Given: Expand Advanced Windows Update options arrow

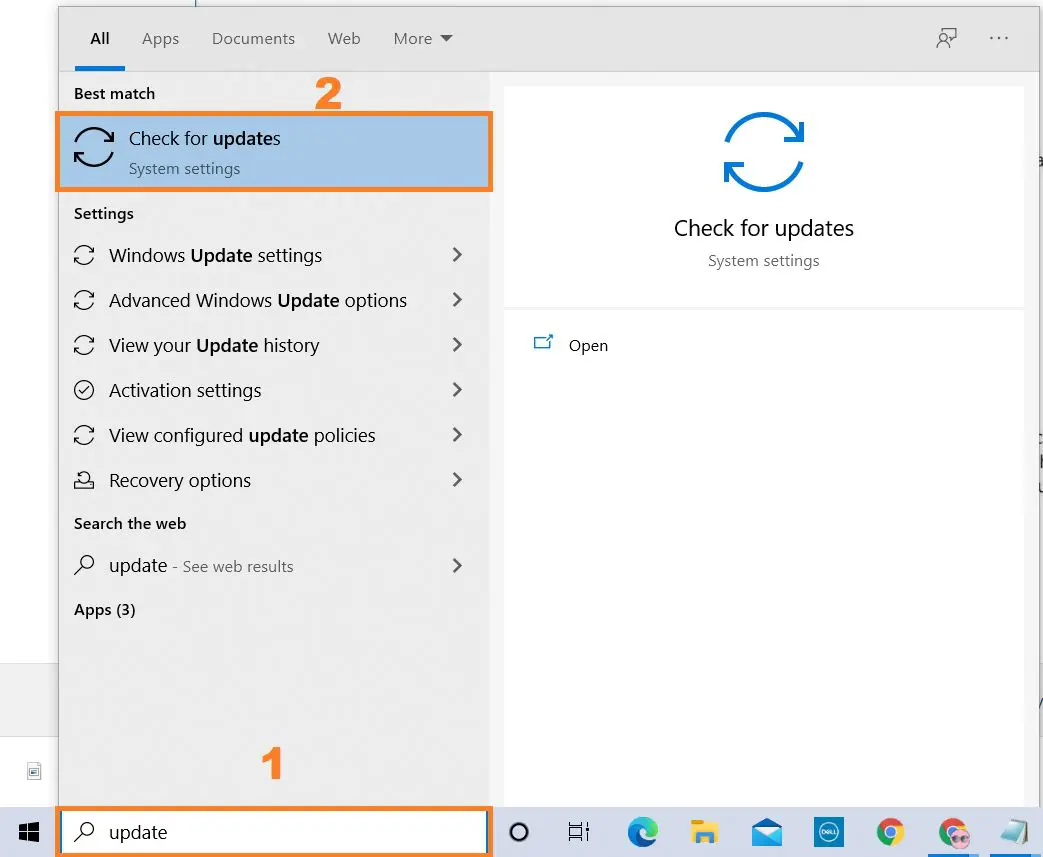Looking at the screenshot, I should click(x=457, y=300).
